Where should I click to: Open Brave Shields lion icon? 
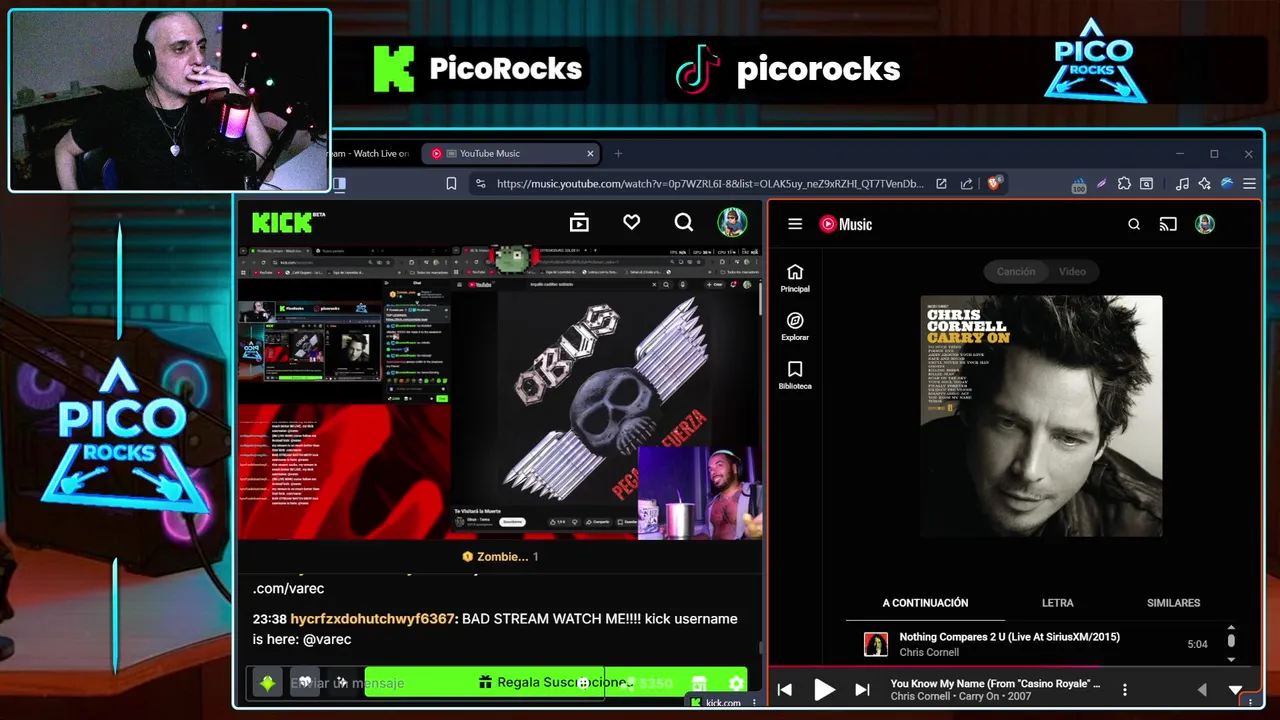coord(994,184)
